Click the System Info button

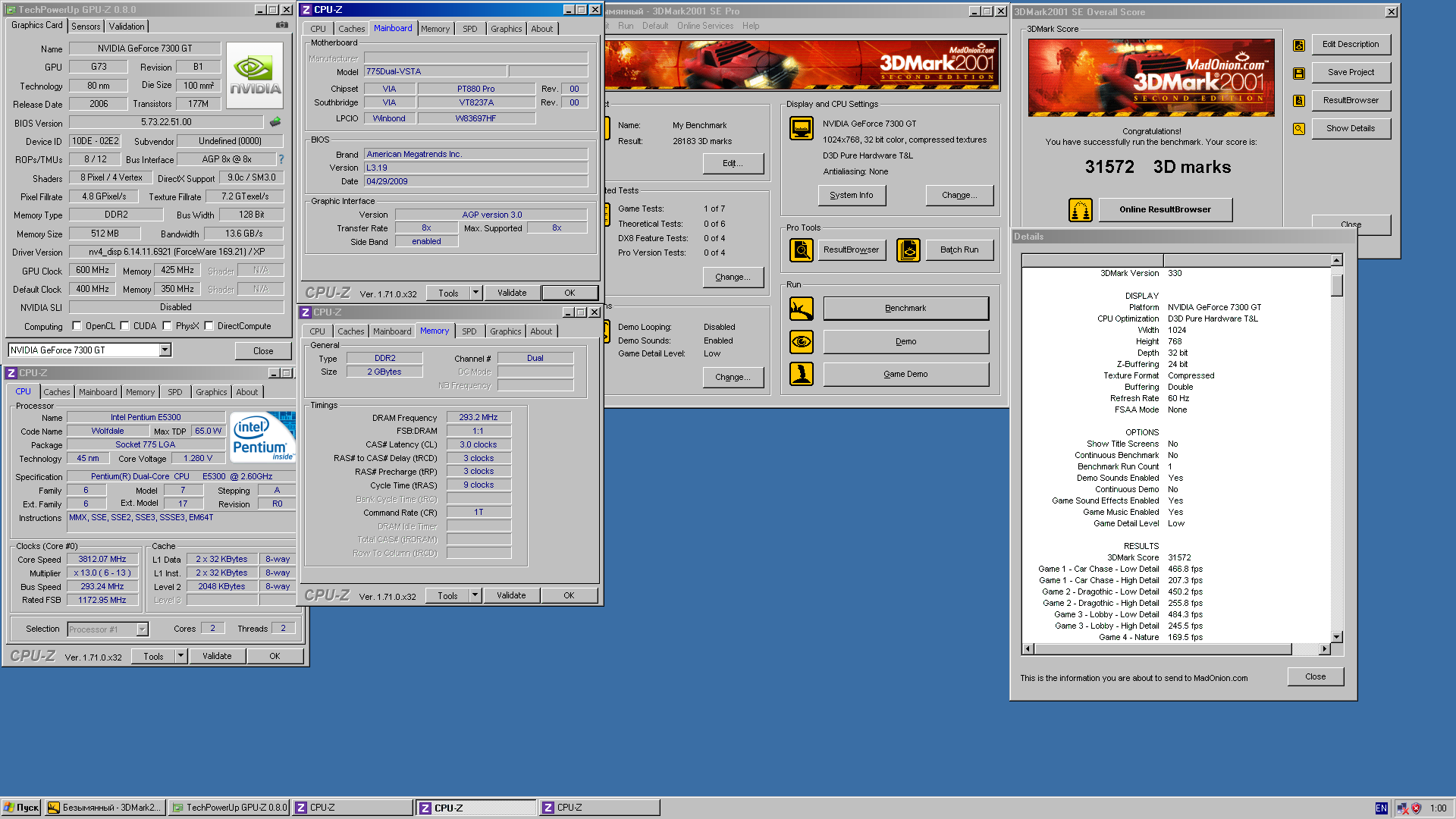pyautogui.click(x=852, y=196)
